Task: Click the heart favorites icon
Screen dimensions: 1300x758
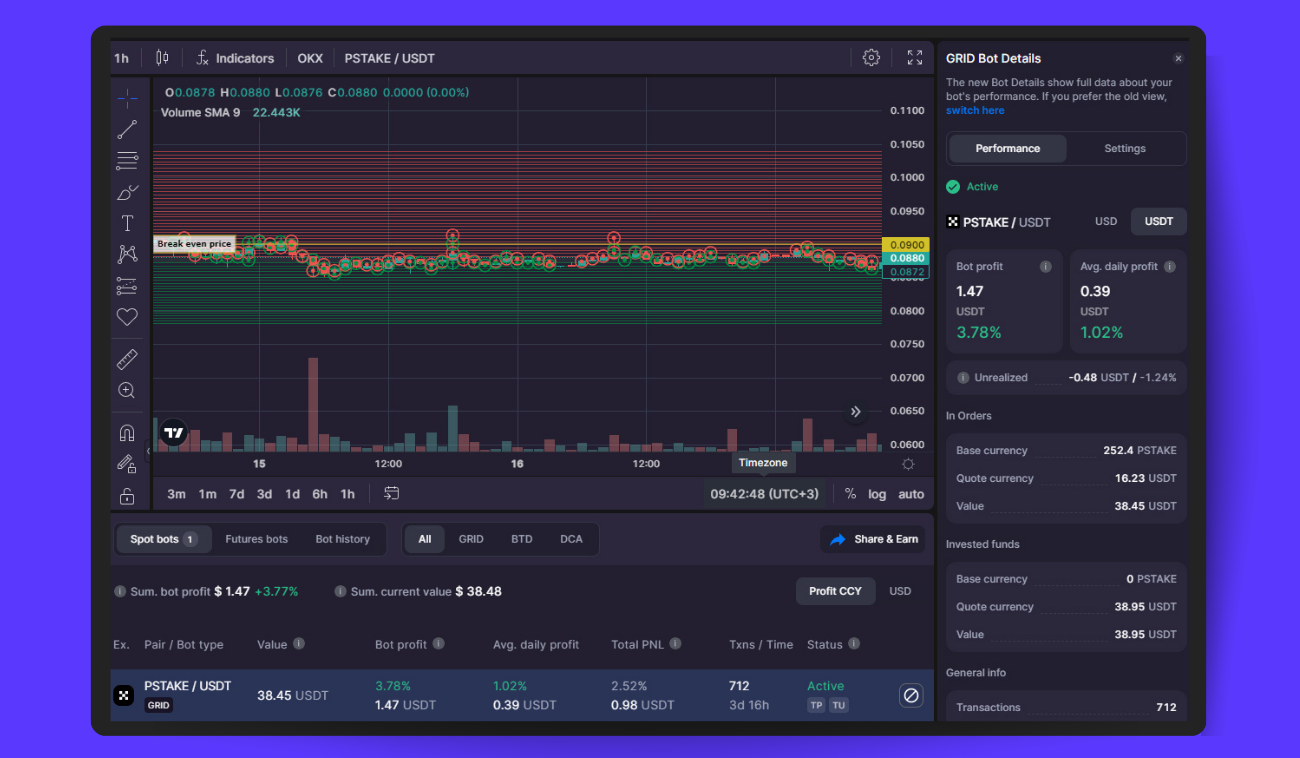Action: pyautogui.click(x=127, y=317)
